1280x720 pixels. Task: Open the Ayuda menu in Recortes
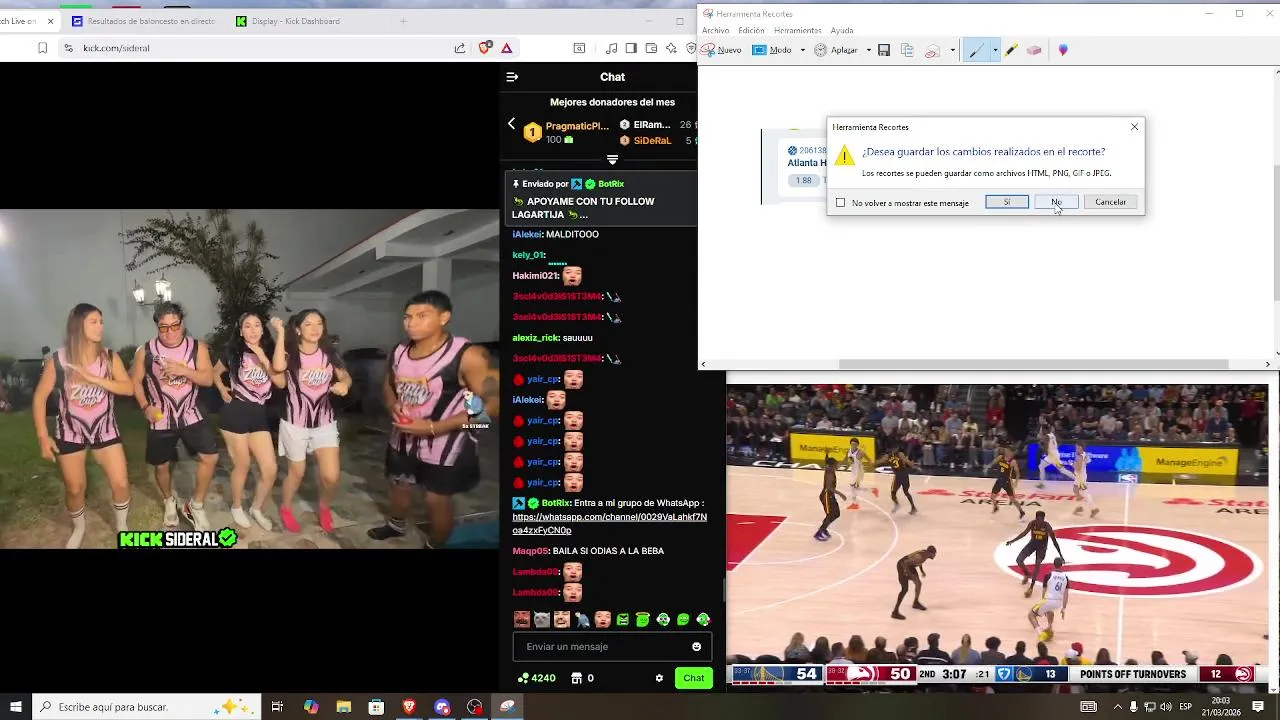tap(842, 30)
